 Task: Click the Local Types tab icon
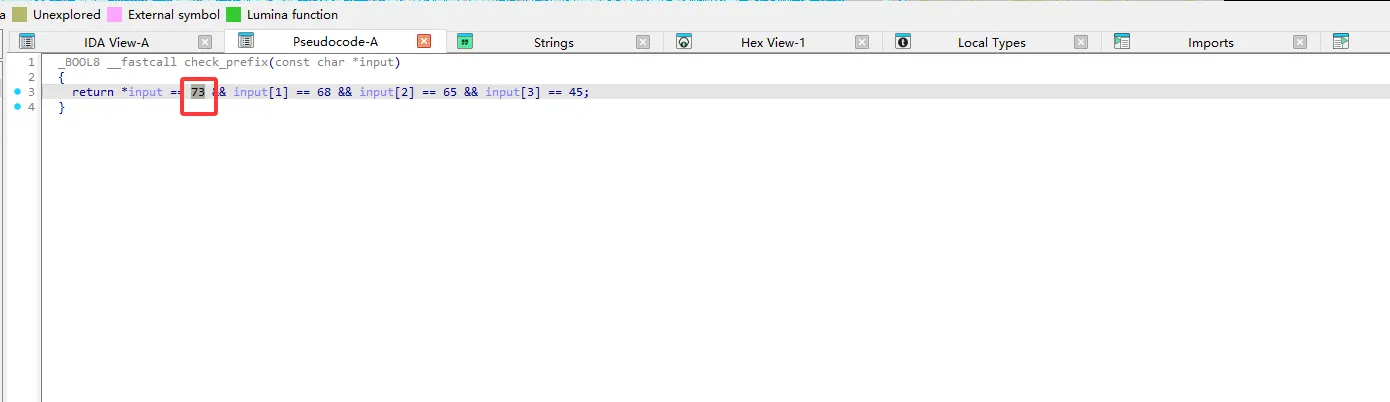coord(903,42)
